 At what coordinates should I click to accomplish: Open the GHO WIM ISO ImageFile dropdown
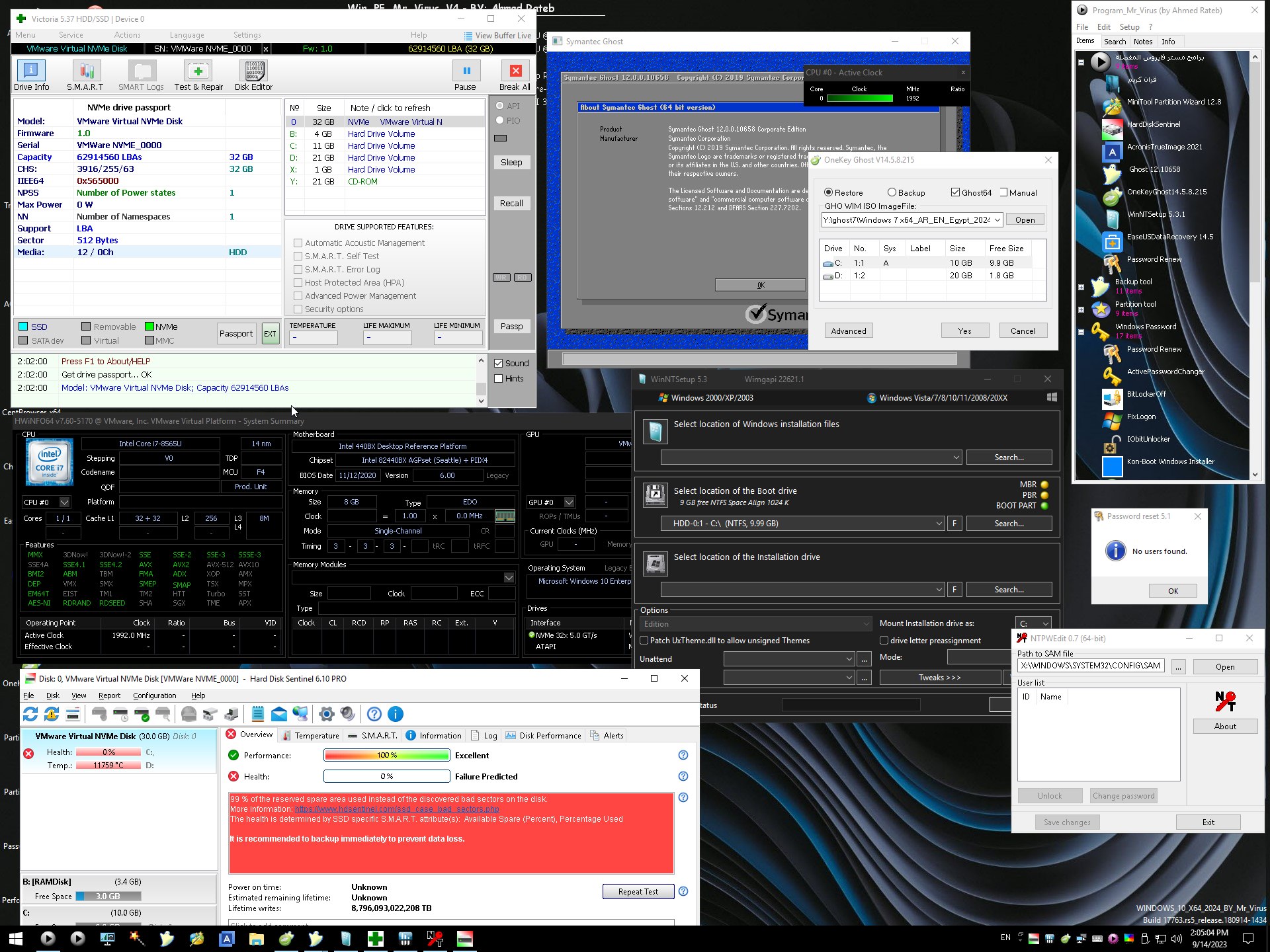(997, 219)
